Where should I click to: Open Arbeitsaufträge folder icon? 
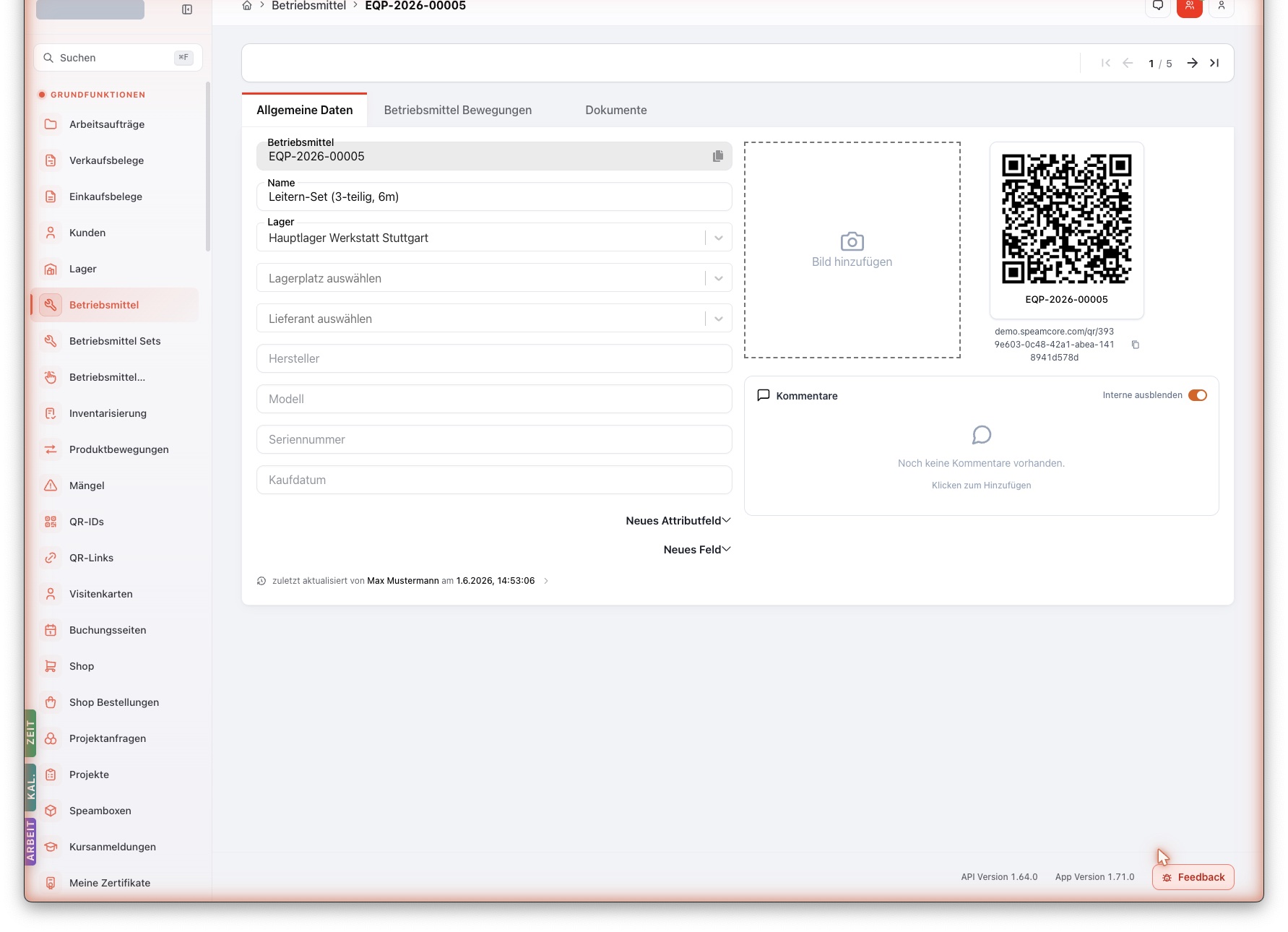(x=51, y=124)
